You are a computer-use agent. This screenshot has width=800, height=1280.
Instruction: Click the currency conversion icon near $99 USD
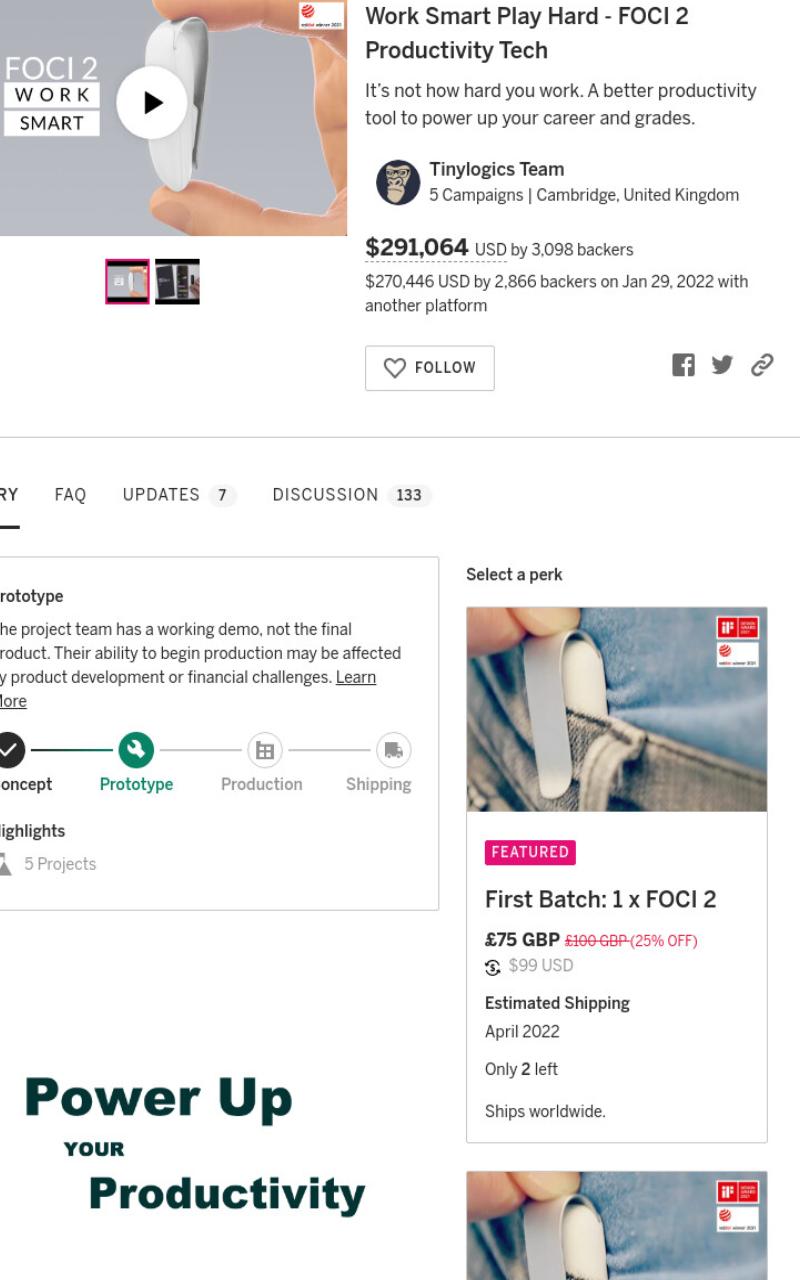tap(493, 967)
